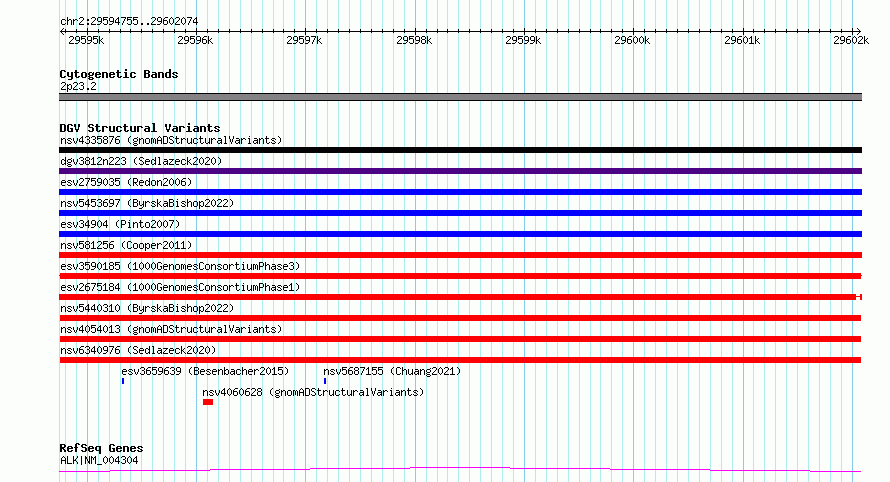Select the black nsv4335876 variant bar
This screenshot has width=890, height=482.
tap(460, 150)
